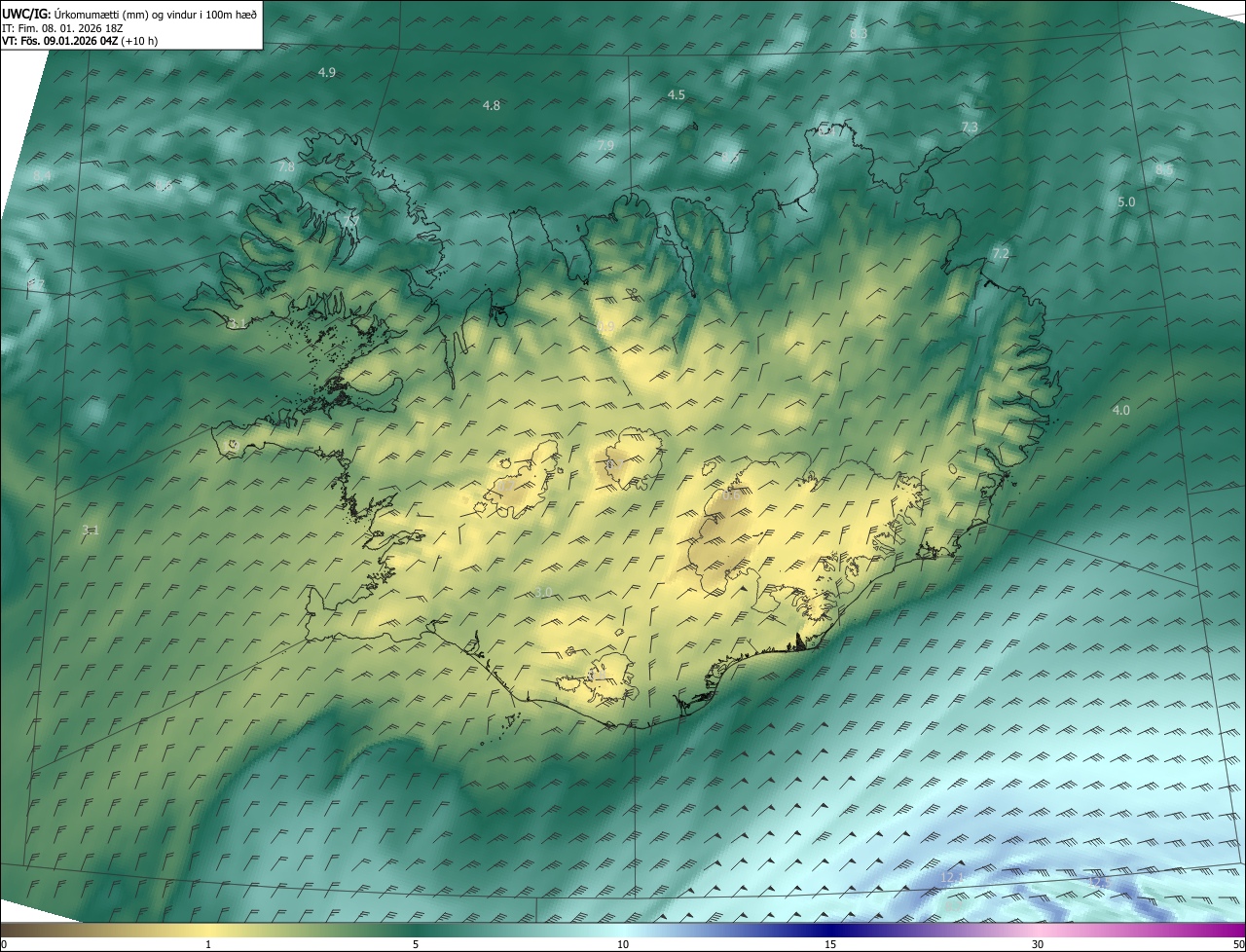Click the 4.0 value label
1246x952 pixels.
point(1121,411)
